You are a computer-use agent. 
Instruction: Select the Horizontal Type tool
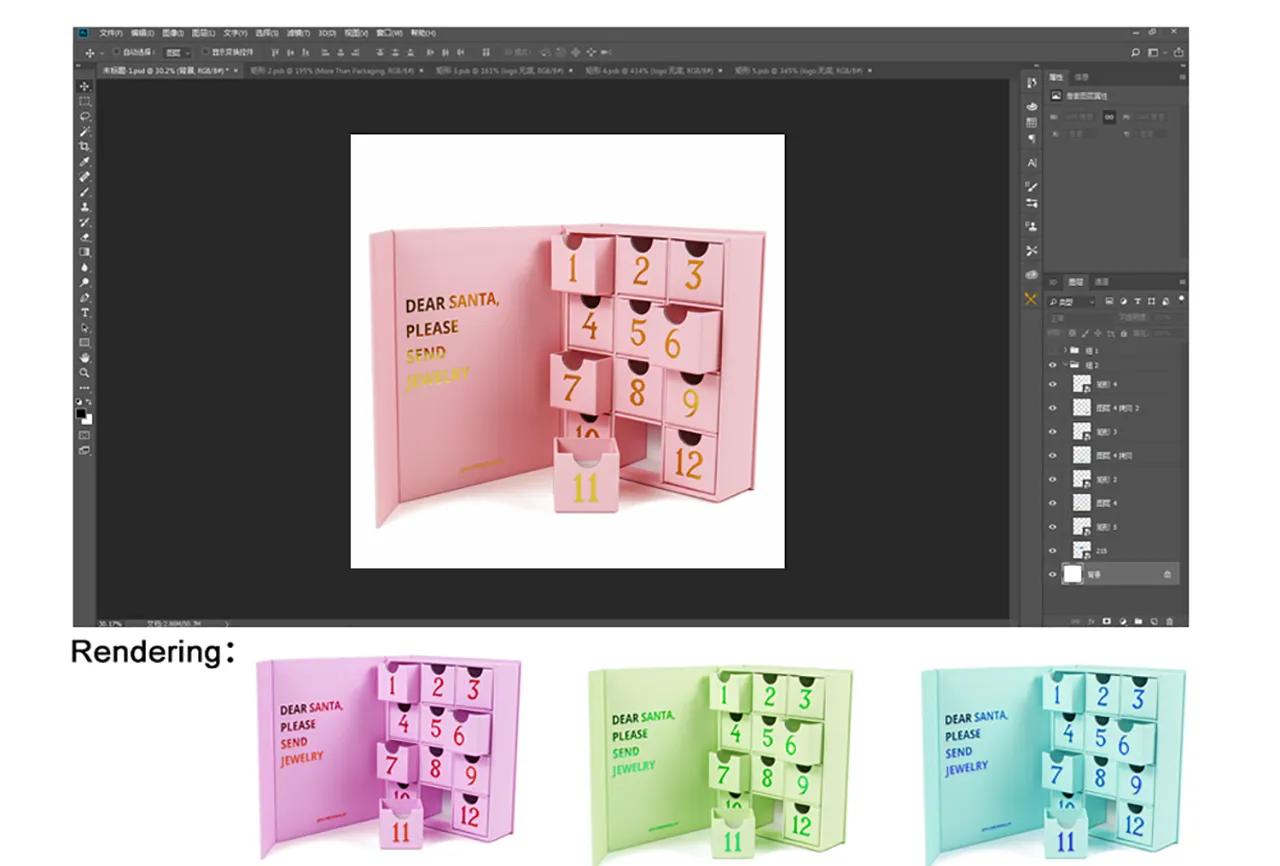click(x=83, y=313)
